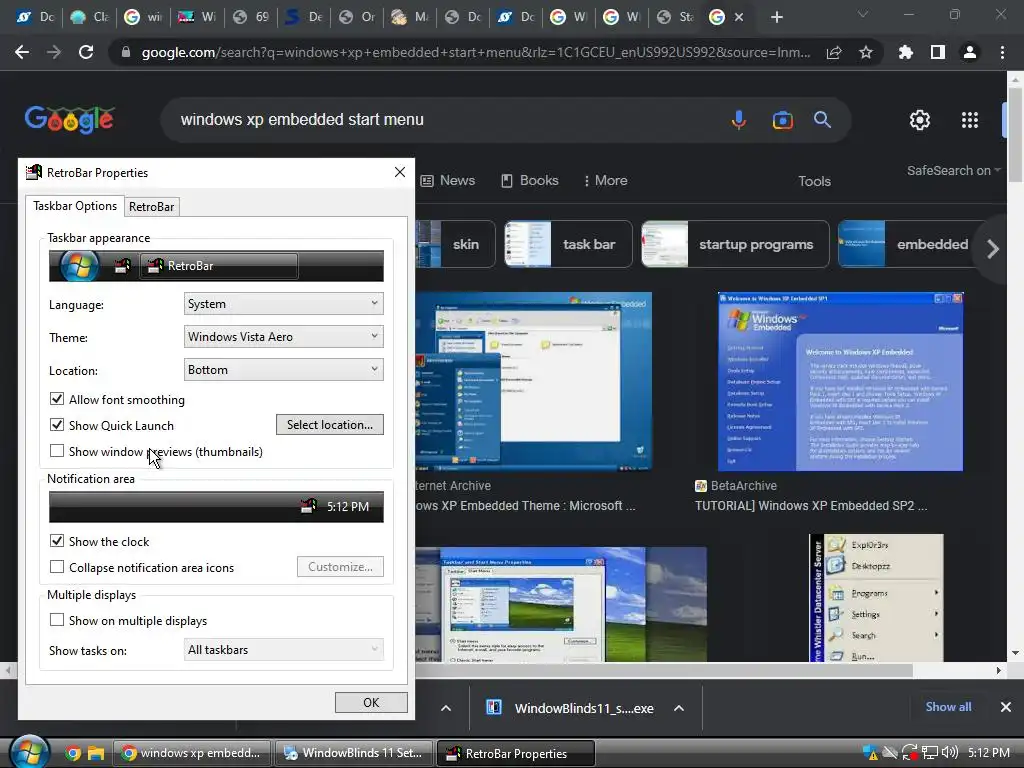Click the scroll-right arrow of horizontal scrollbar
The width and height of the screenshot is (1024, 768).
(999, 670)
